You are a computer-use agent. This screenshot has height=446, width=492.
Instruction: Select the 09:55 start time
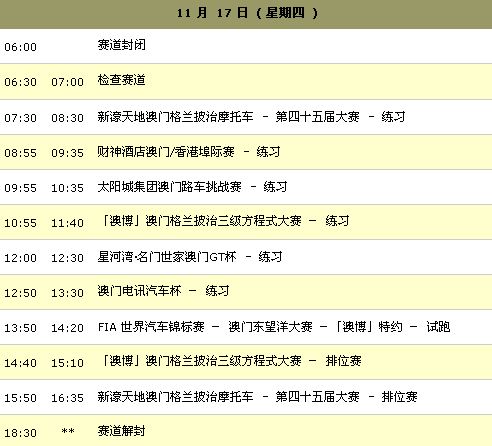point(21,188)
